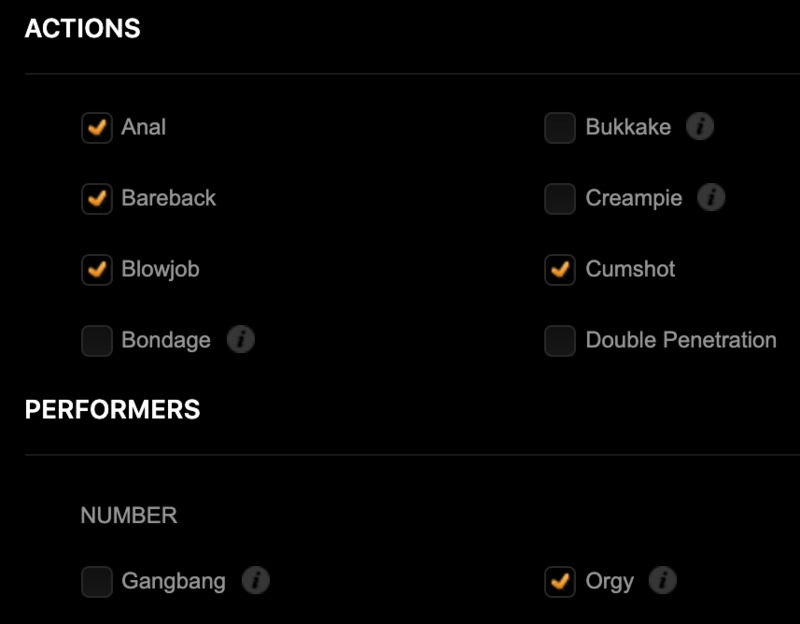
Task: Uncheck the Orgy checkbox
Action: pyautogui.click(x=560, y=581)
